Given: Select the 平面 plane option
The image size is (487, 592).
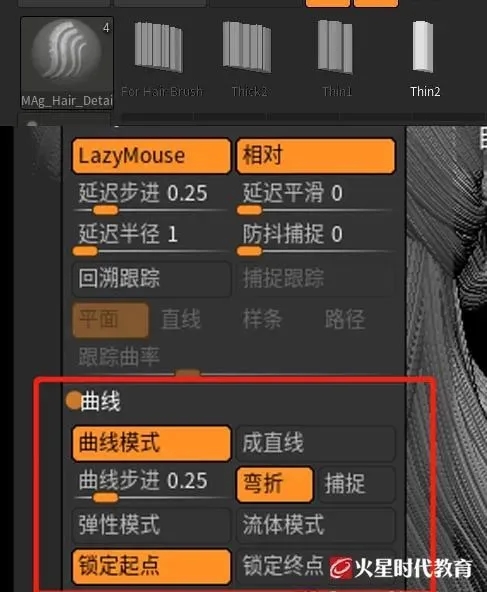Looking at the screenshot, I should 110,320.
